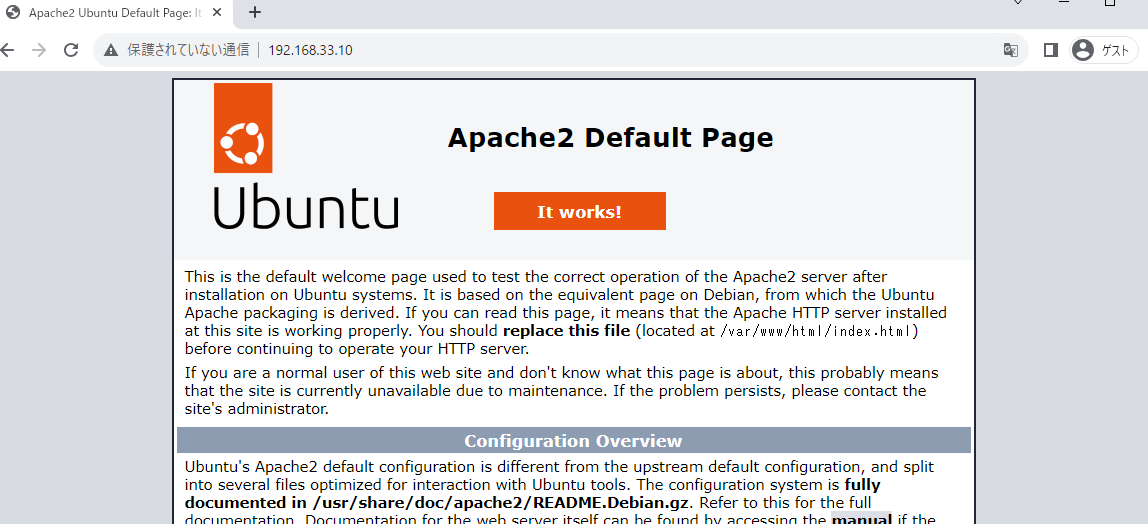Click the Ubuntu wordmark text
The image size is (1148, 524).
coord(306,207)
